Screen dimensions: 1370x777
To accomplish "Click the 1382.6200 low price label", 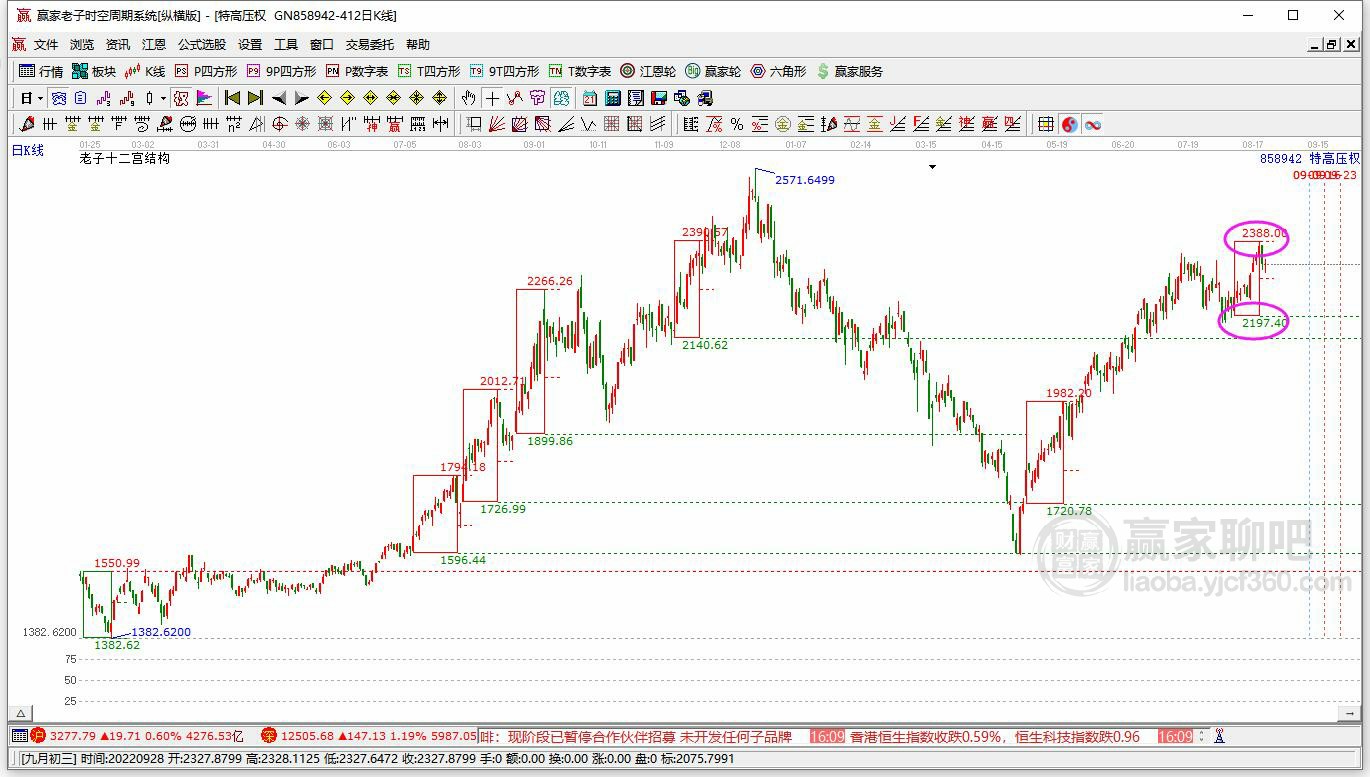I will [x=161, y=632].
